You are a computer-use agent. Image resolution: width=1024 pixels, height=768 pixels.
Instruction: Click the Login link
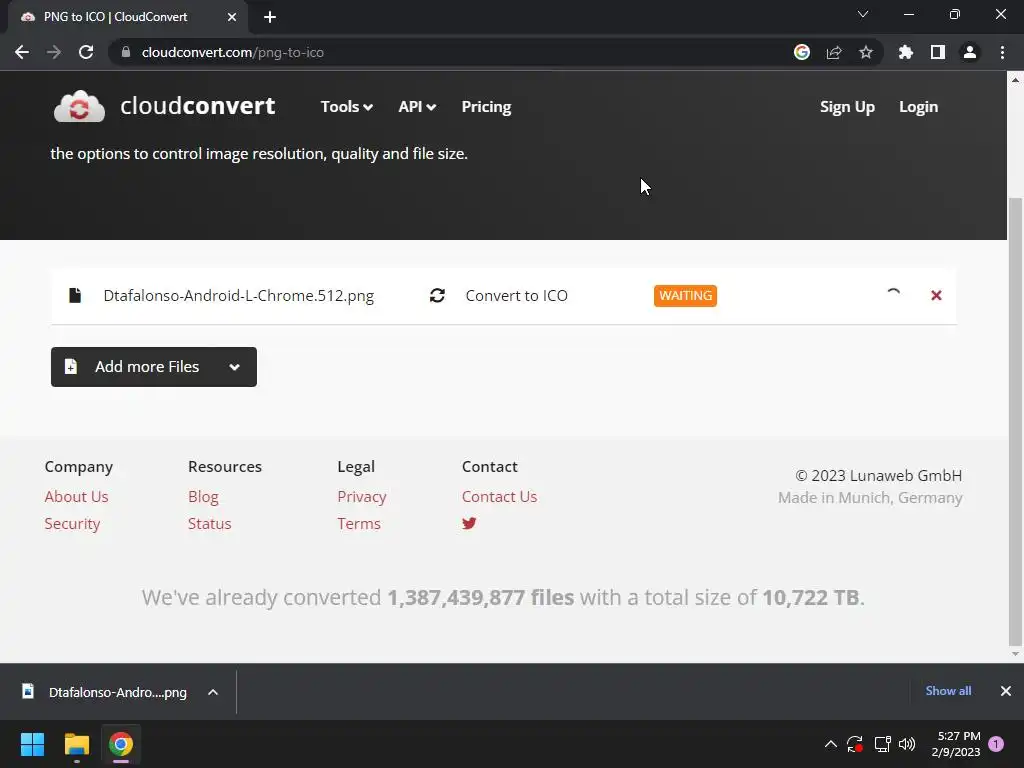(x=918, y=106)
